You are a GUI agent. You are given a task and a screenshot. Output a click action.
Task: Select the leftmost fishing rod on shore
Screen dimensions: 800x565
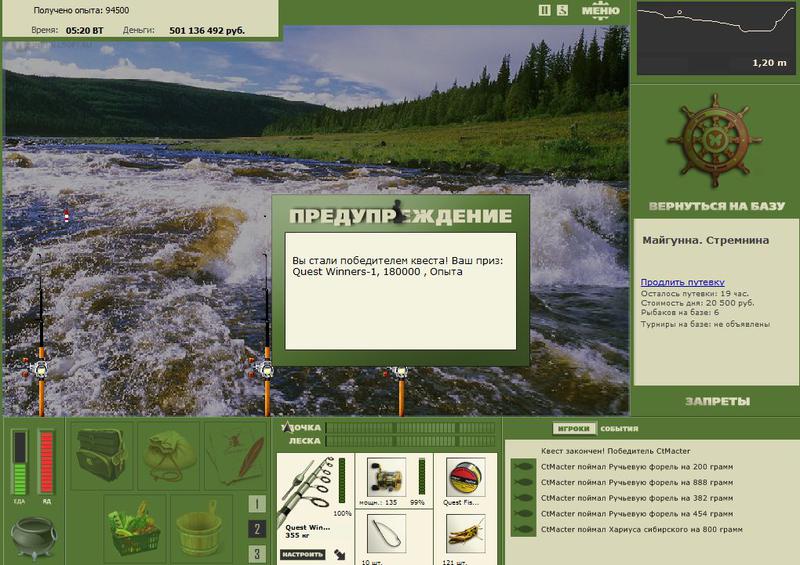(40, 337)
